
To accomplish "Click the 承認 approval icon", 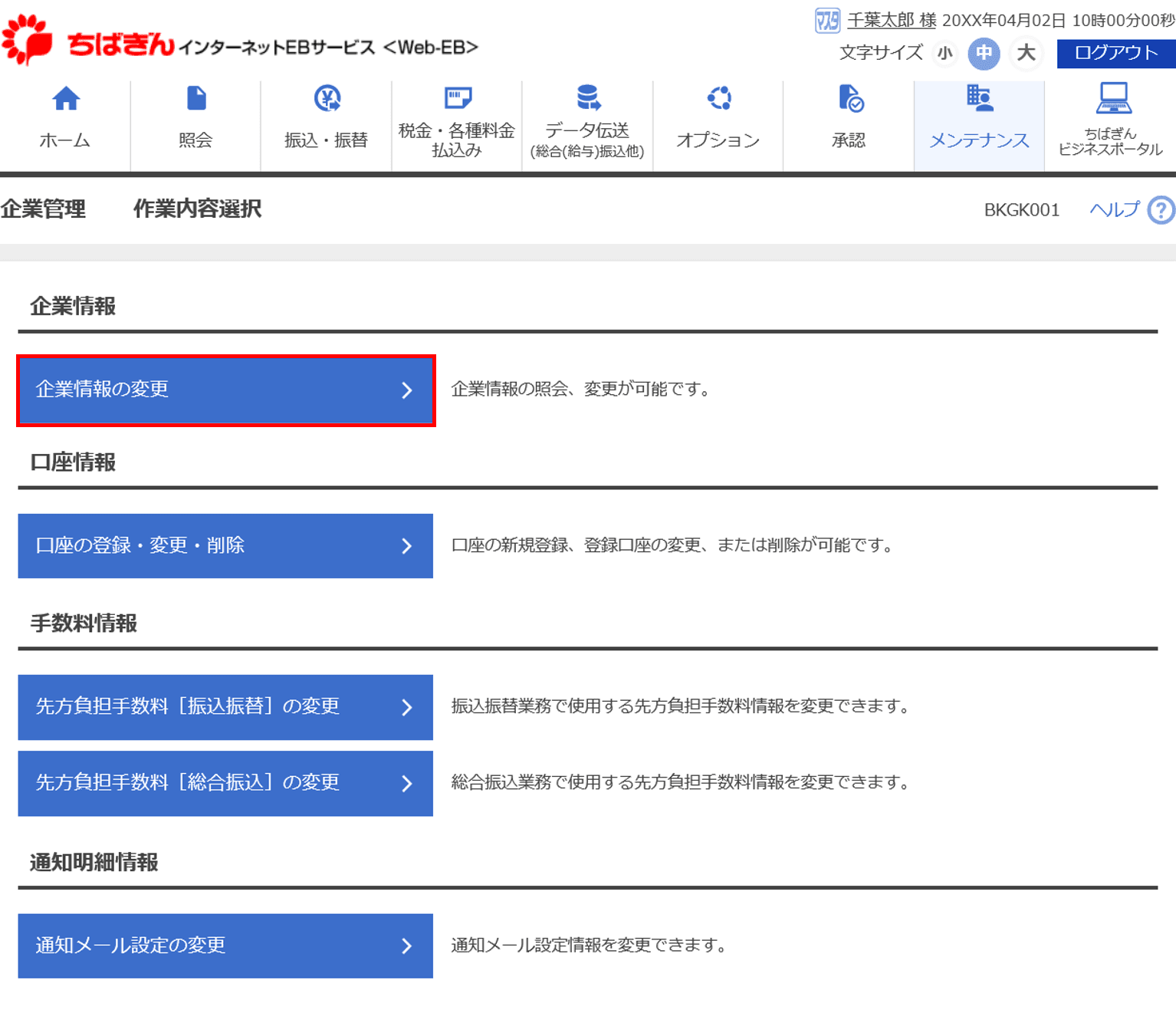I will click(x=850, y=99).
